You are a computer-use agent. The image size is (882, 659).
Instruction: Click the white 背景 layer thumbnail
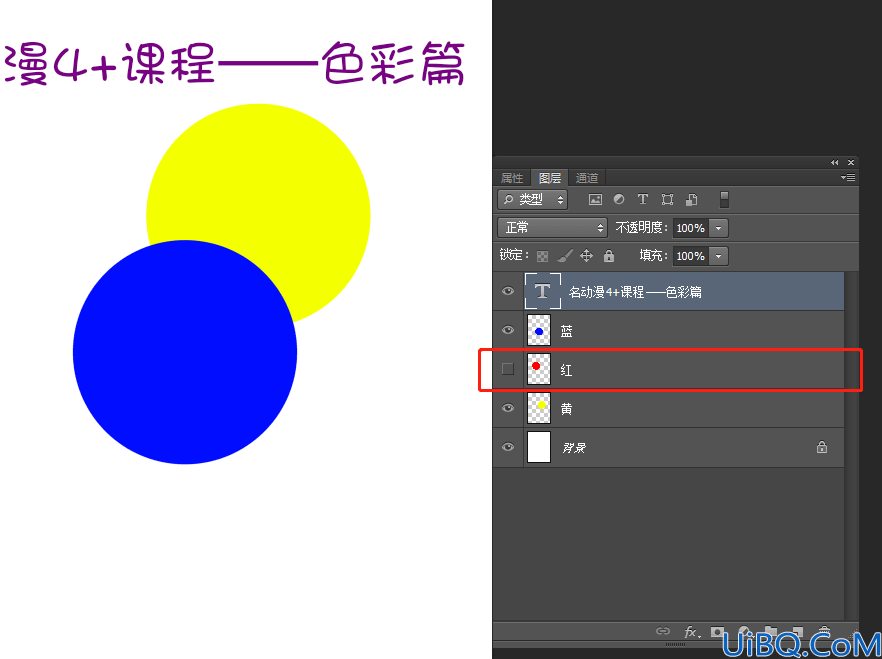click(x=539, y=447)
